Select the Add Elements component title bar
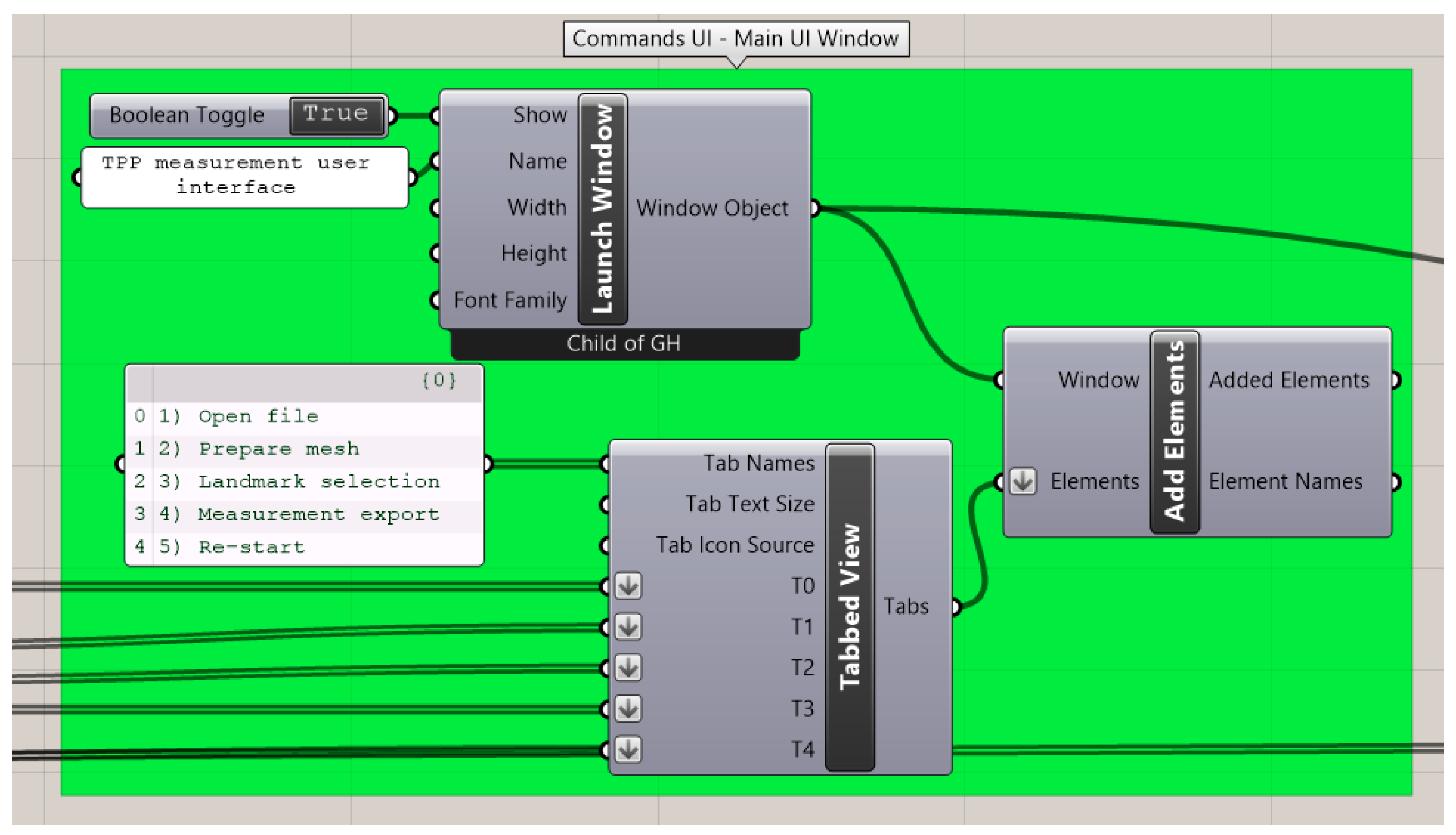 click(x=1174, y=432)
